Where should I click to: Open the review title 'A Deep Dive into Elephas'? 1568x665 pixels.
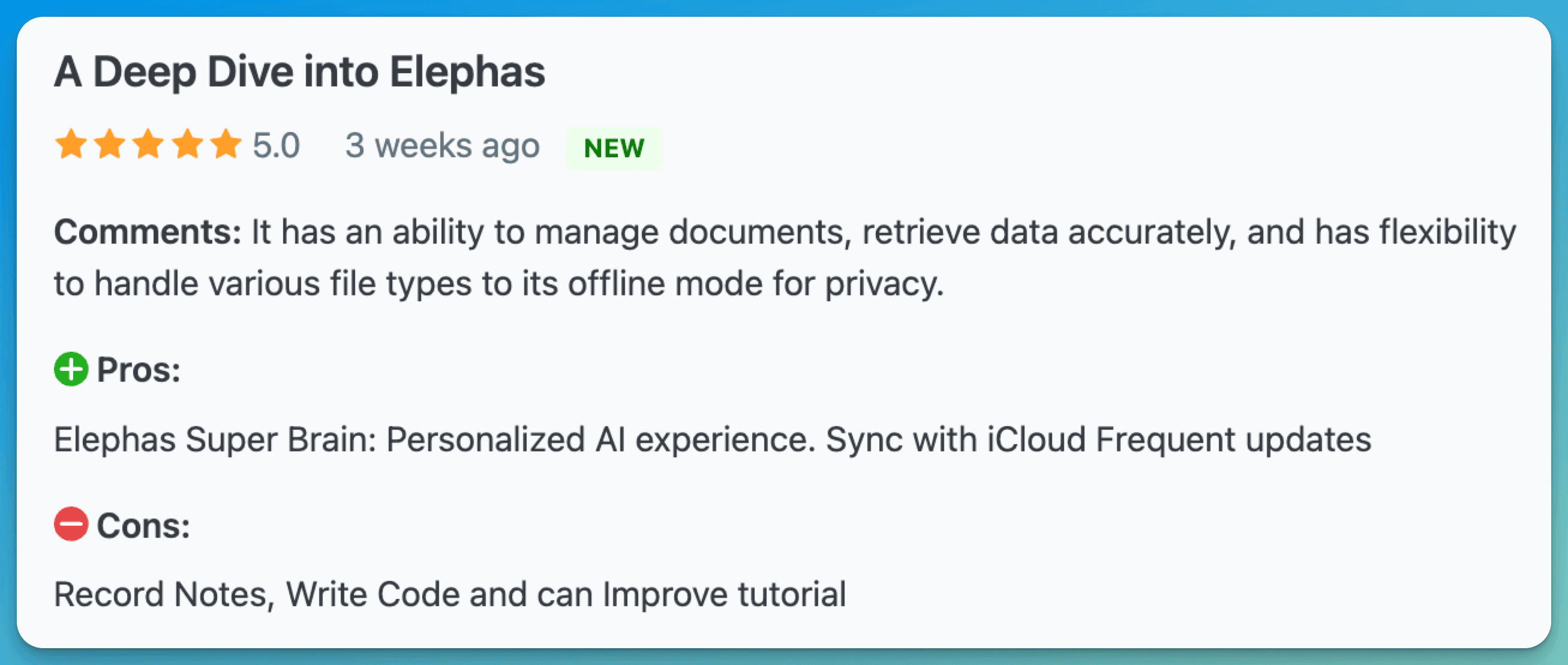(299, 71)
